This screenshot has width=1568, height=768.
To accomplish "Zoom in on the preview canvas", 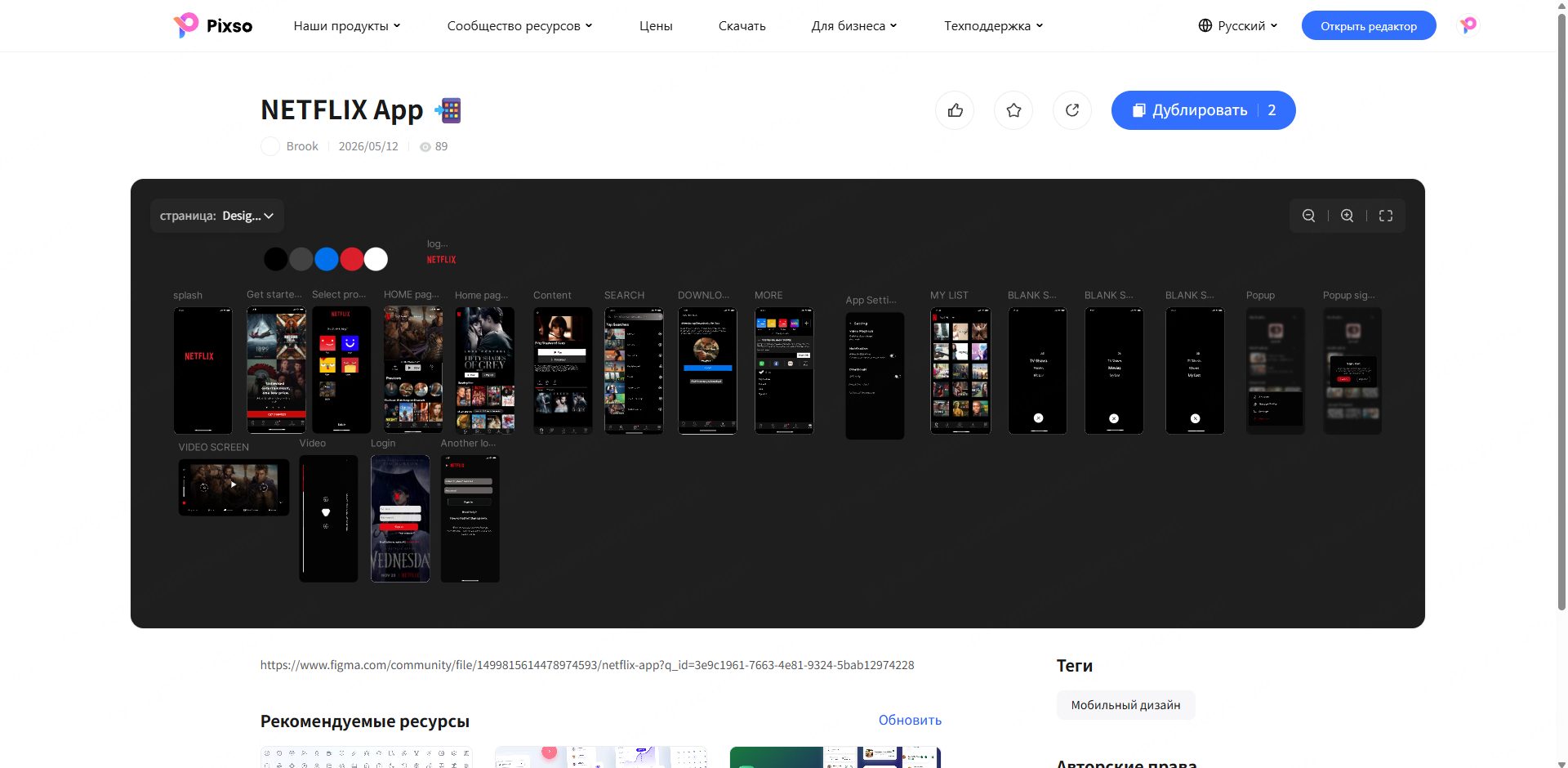I will 1347,216.
